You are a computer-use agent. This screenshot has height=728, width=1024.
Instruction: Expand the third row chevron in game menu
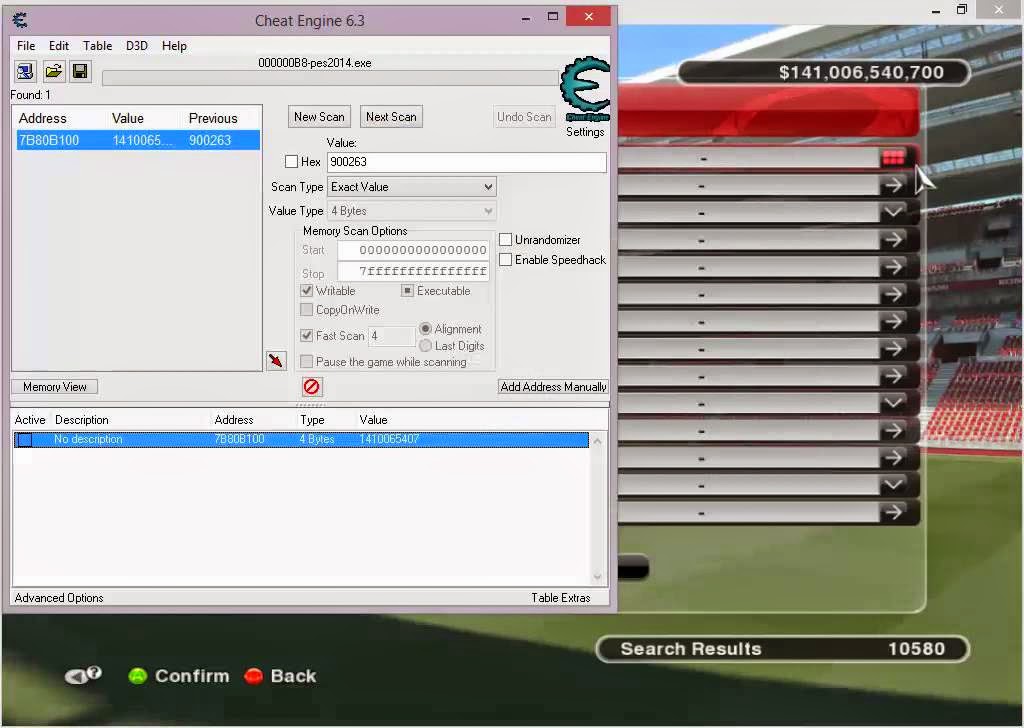(x=893, y=212)
